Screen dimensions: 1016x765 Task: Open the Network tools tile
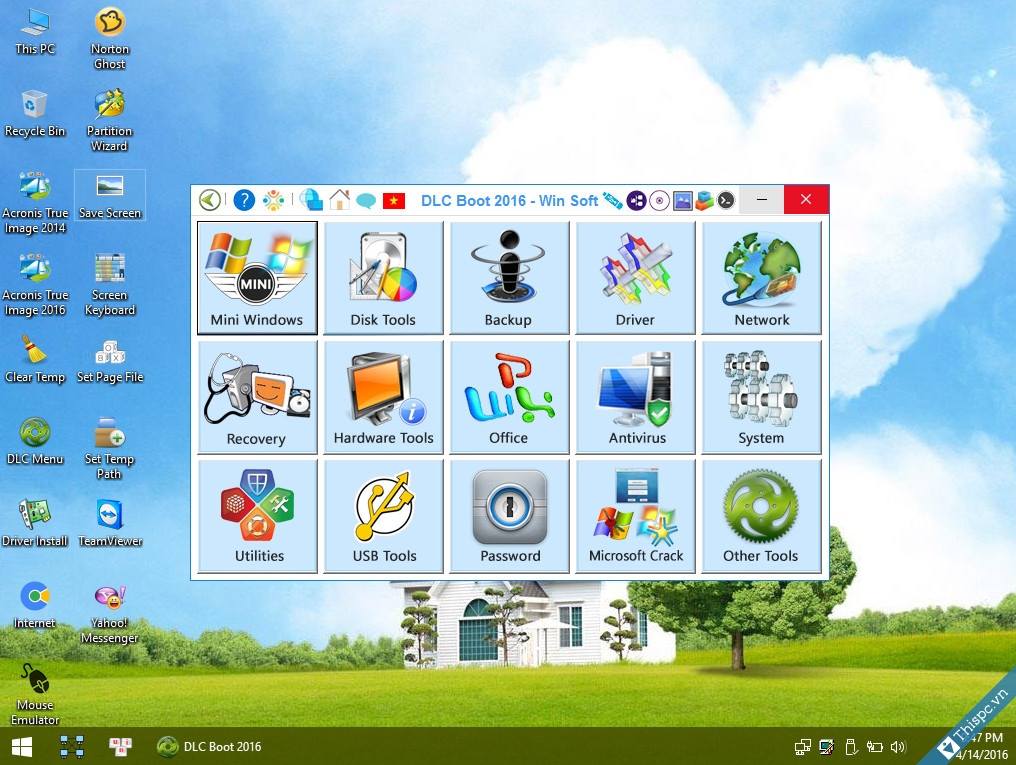click(761, 278)
